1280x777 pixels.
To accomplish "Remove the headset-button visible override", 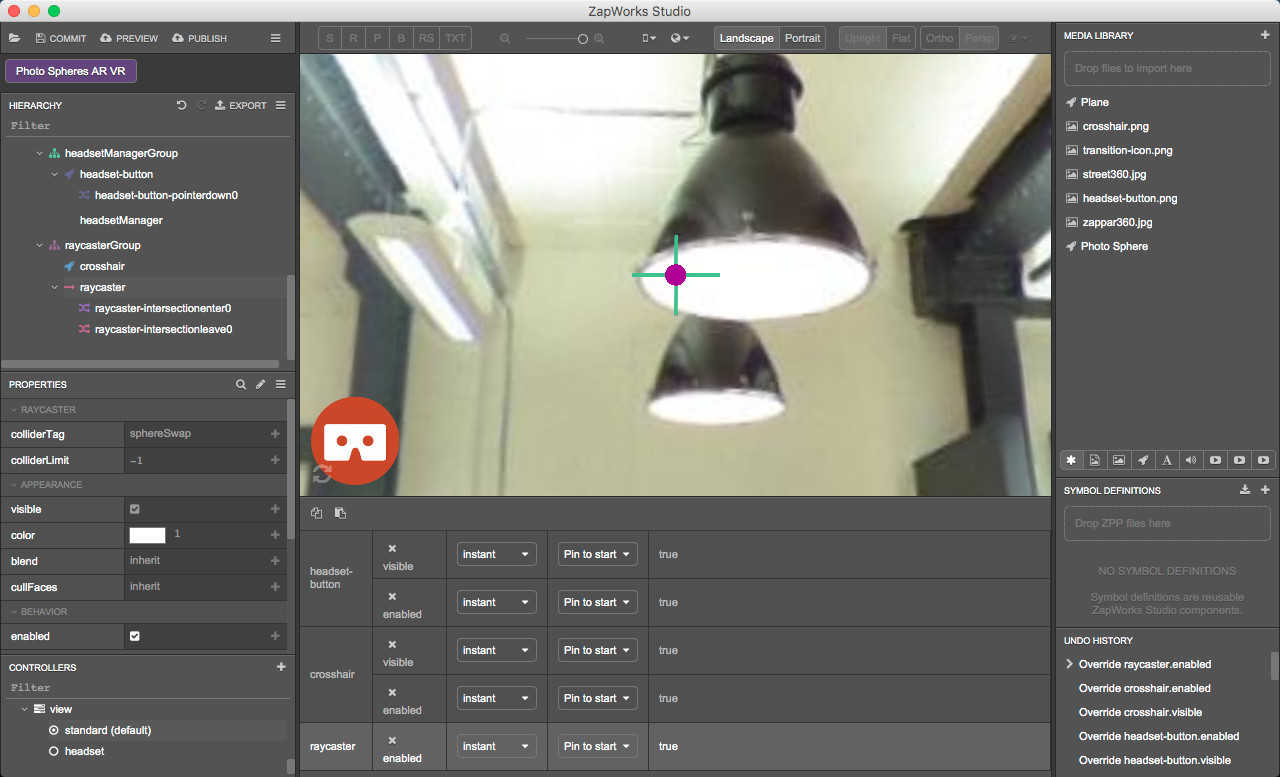I will coord(392,548).
